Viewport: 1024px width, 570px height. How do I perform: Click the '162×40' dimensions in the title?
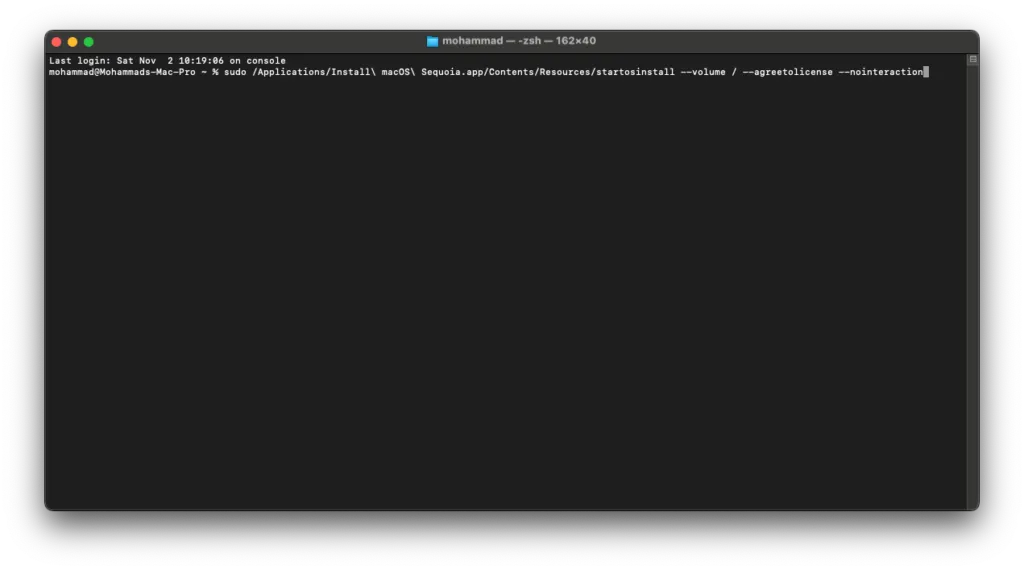[x=575, y=40]
